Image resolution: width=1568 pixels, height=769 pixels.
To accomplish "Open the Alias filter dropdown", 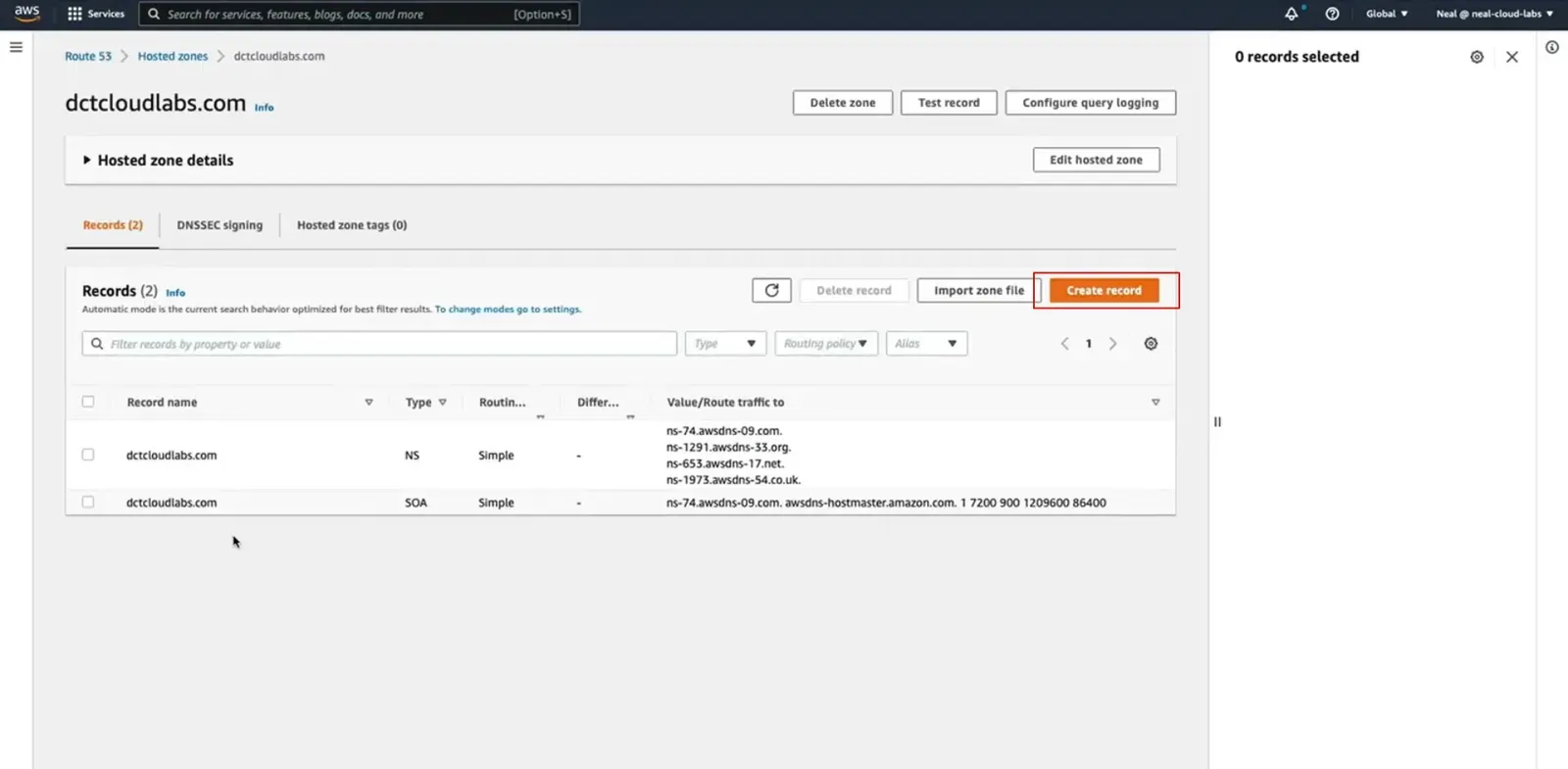I will coord(926,344).
